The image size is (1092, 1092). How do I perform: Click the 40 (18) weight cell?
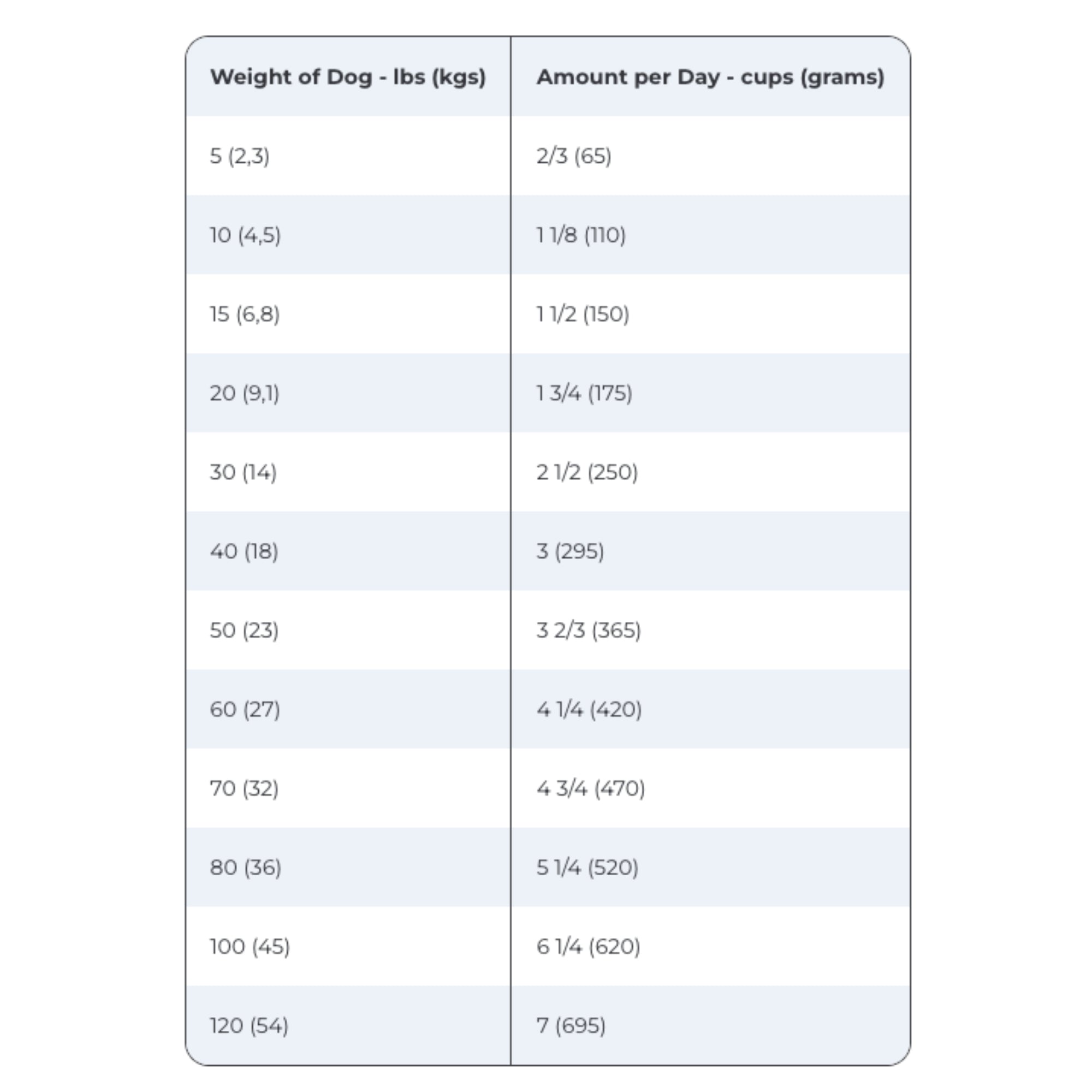(244, 551)
